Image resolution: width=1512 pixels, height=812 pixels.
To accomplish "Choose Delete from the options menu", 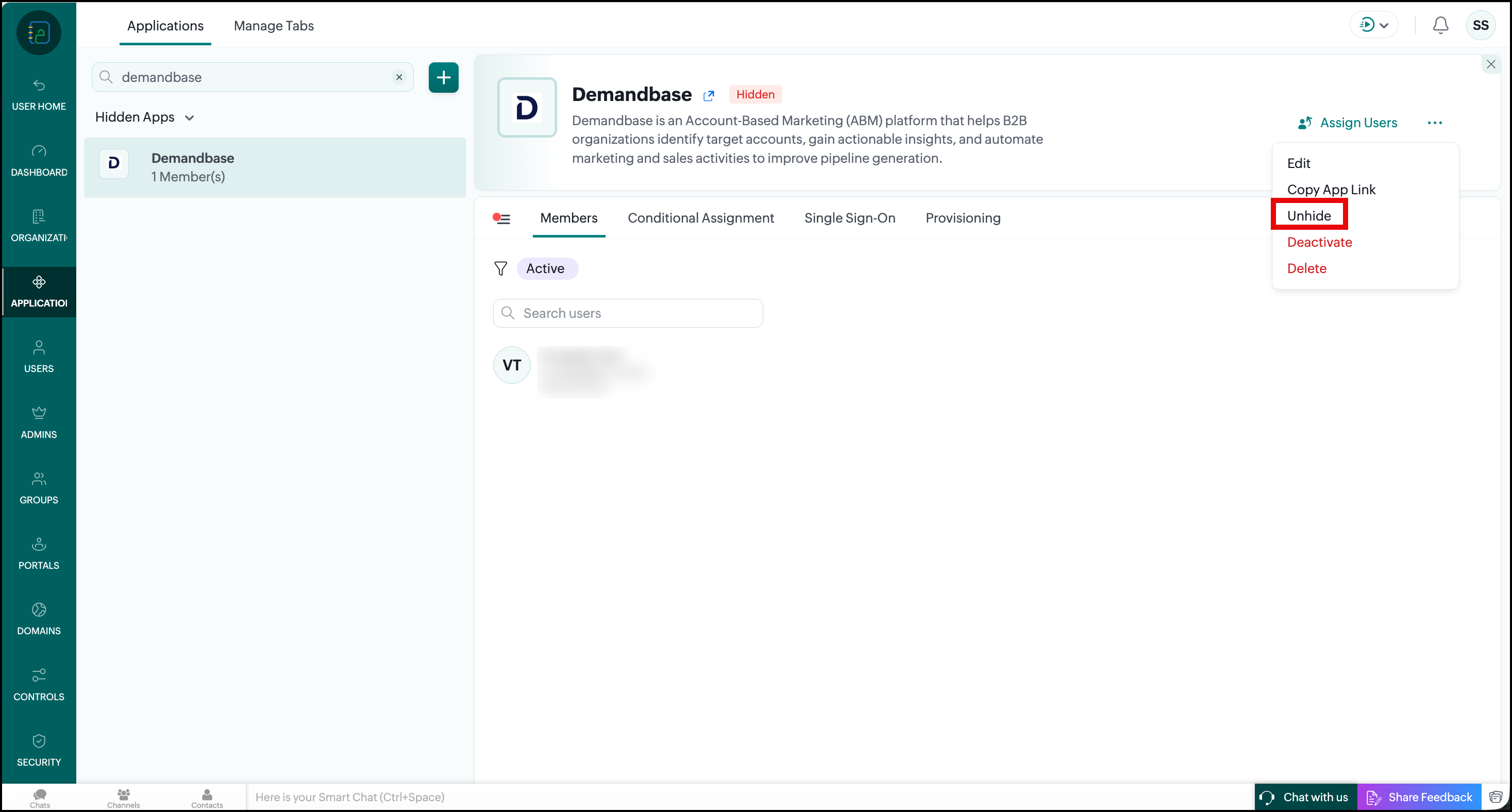I will coord(1306,268).
